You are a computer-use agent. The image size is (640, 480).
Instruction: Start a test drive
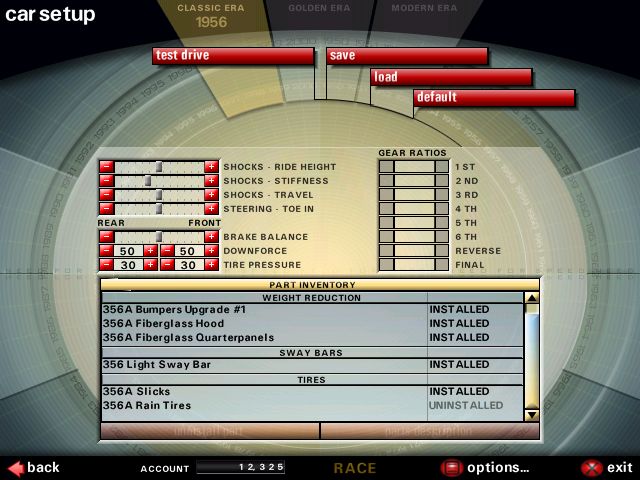pyautogui.click(x=233, y=56)
